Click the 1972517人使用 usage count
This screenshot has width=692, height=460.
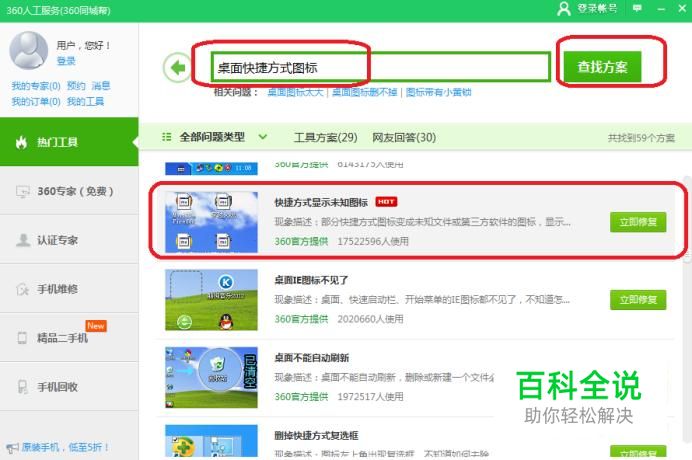coord(370,396)
